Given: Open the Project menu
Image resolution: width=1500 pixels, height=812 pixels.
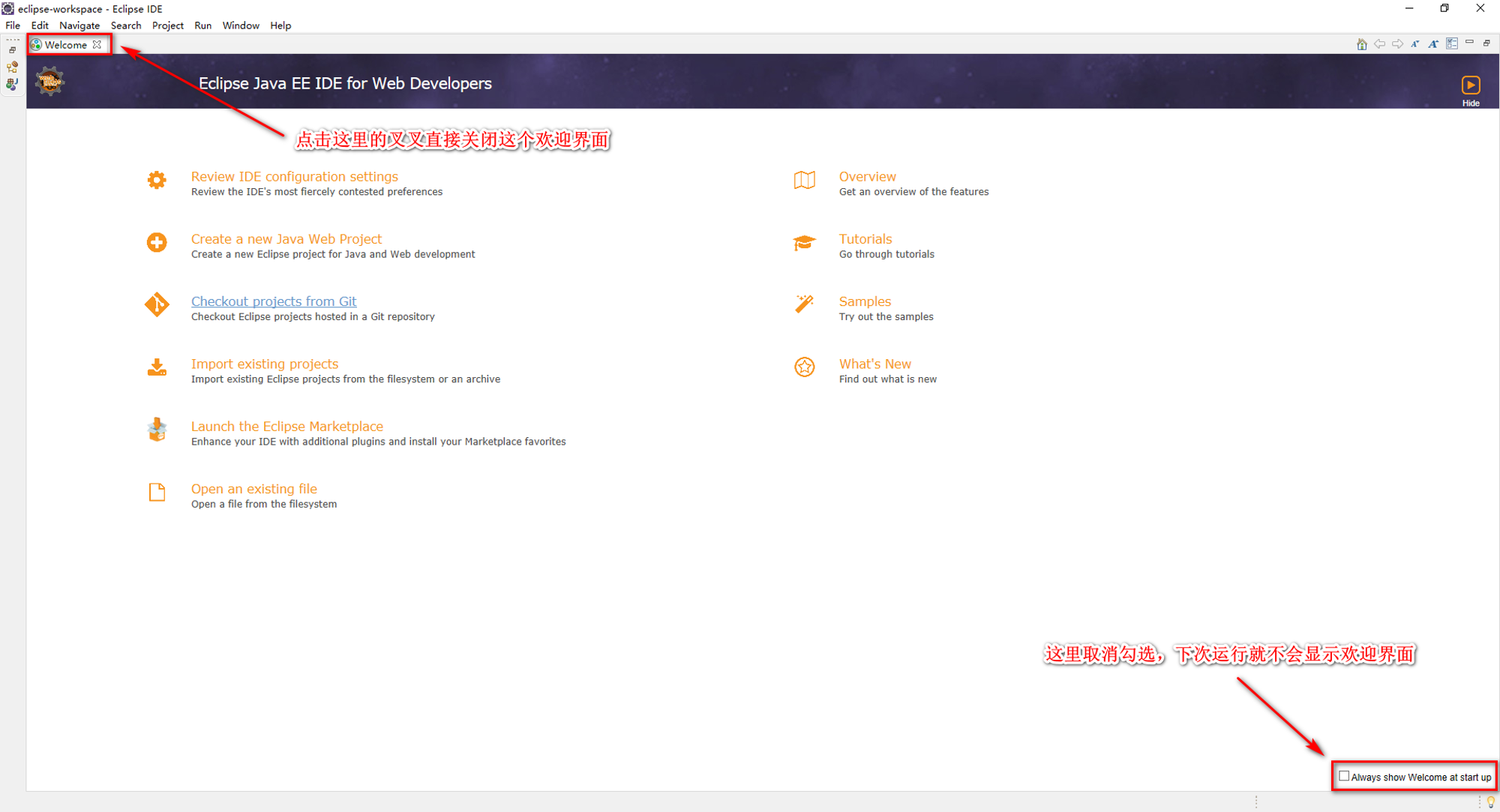Looking at the screenshot, I should tap(168, 25).
